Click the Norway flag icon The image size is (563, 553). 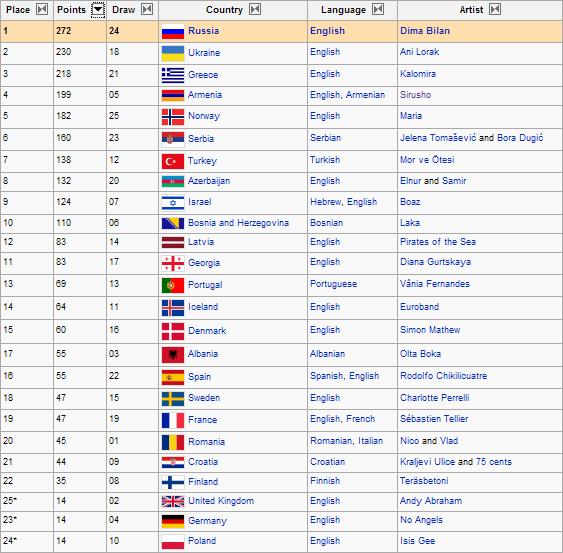pos(173,117)
